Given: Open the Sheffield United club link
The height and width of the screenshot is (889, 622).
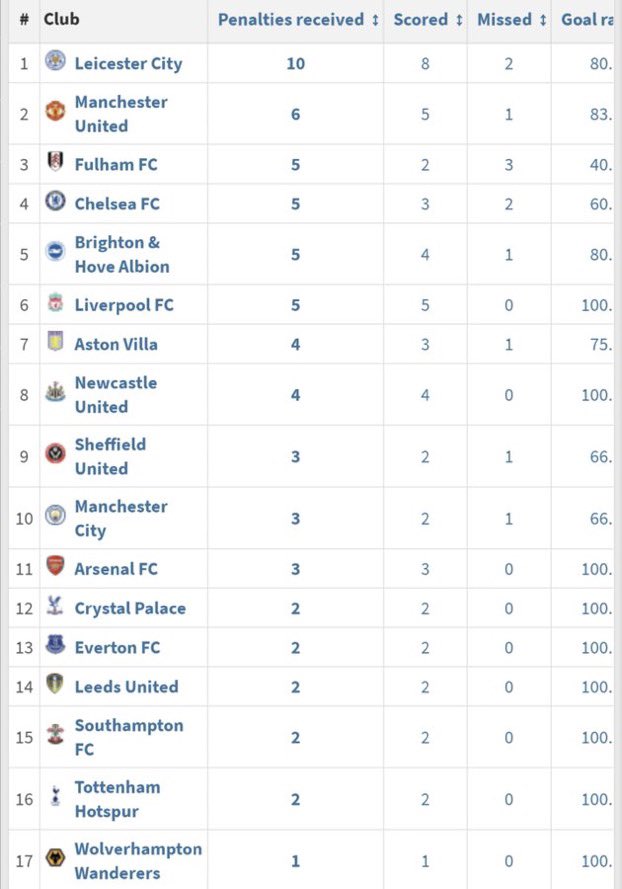Looking at the screenshot, I should pos(110,456).
